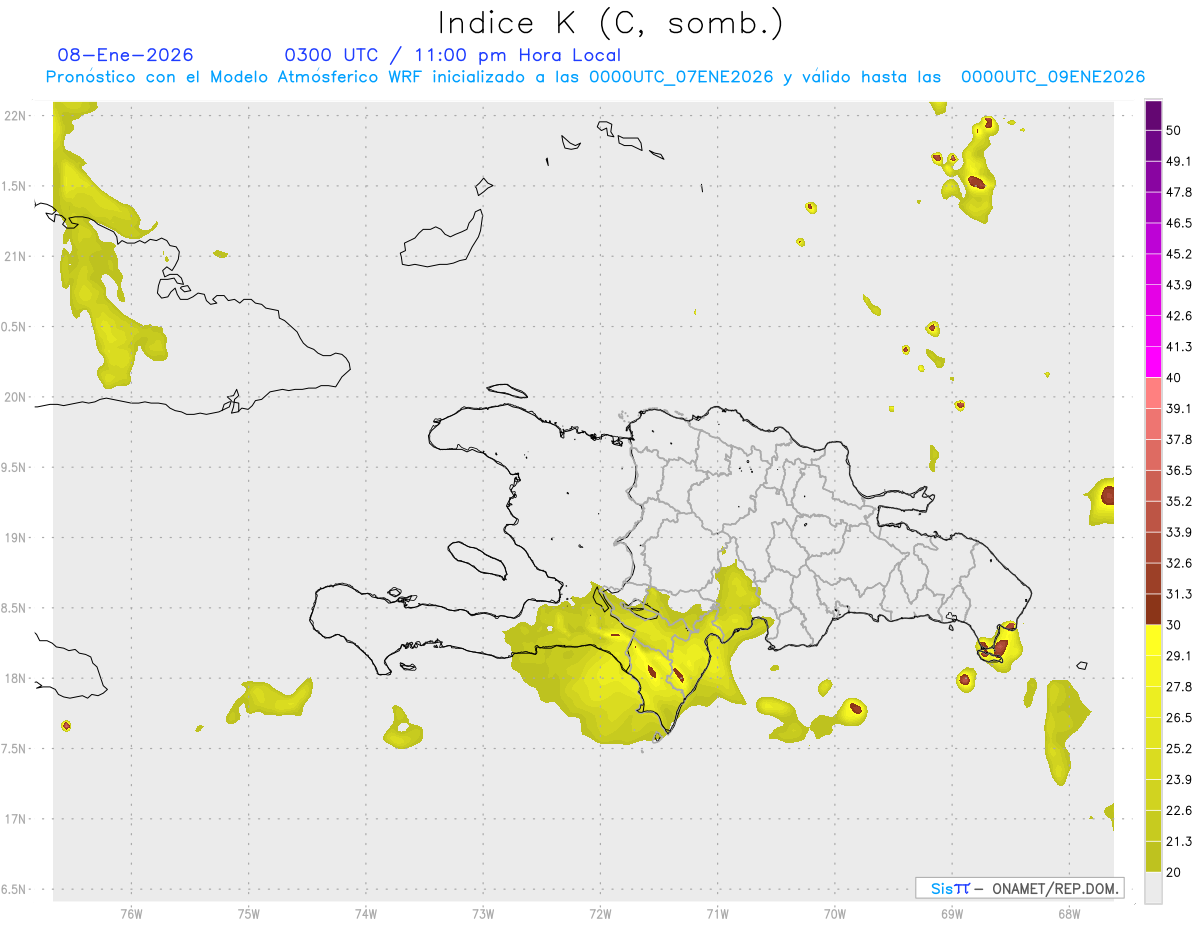
Task: Click the "22N" latitude label
Action: click(x=14, y=116)
